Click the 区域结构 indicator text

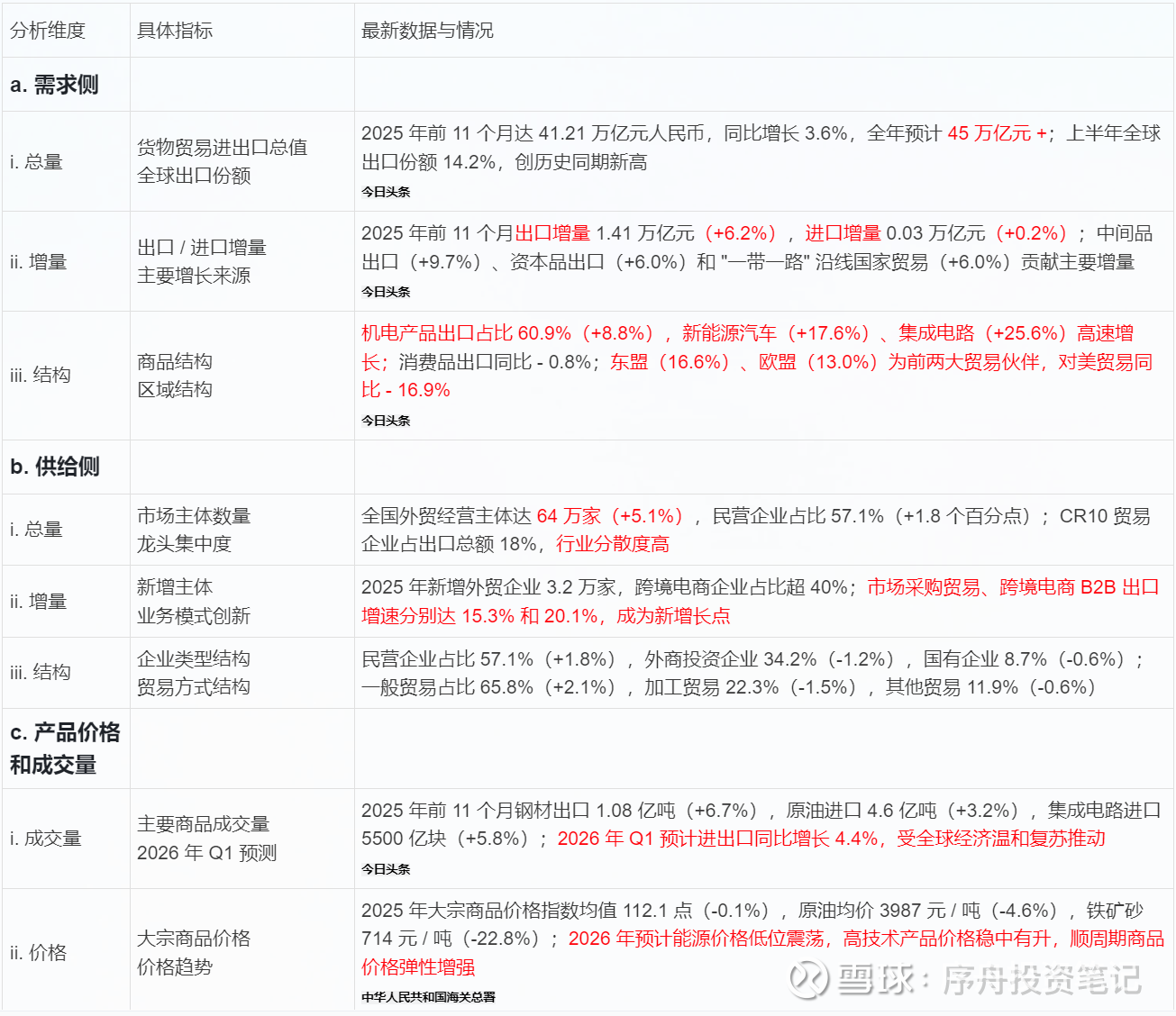click(175, 389)
